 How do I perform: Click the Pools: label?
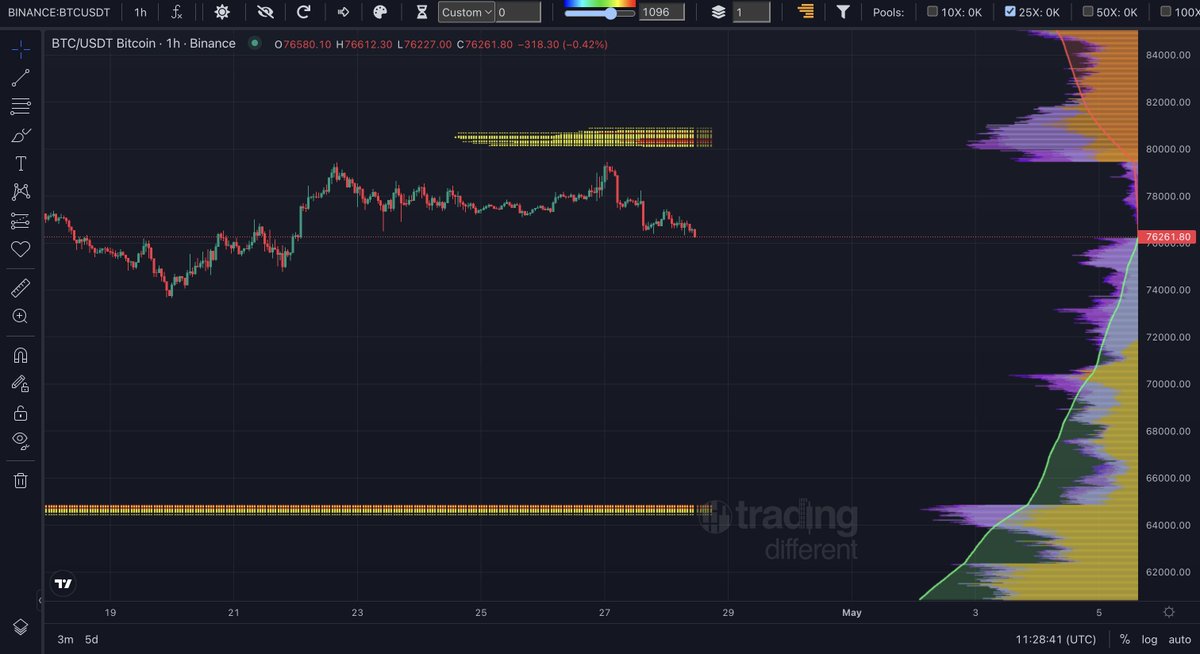tap(888, 12)
